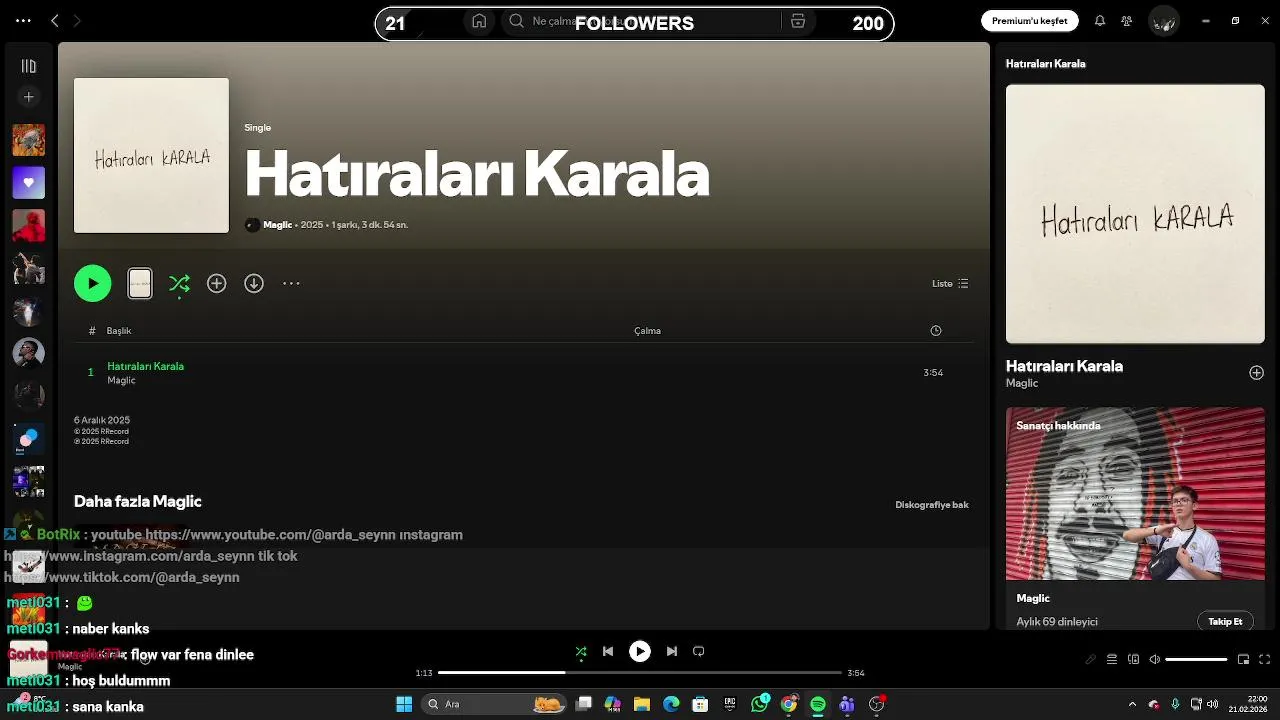Pause or play in the bottom player
Screen dimensions: 1280x720
pyautogui.click(x=640, y=651)
